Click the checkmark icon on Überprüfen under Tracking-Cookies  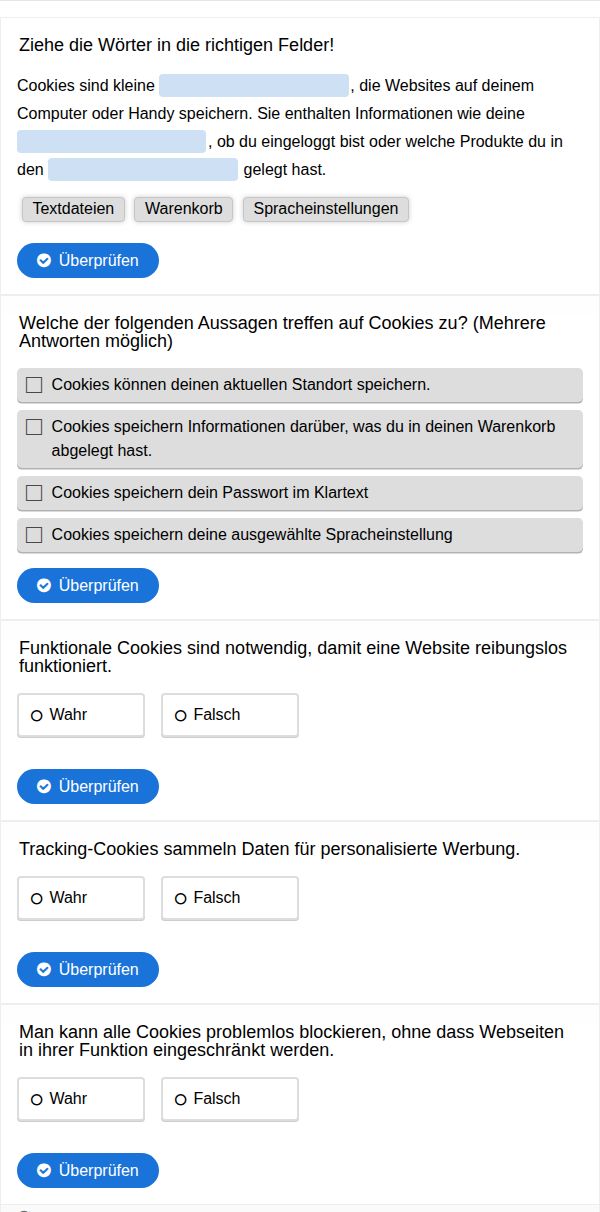tap(44, 970)
